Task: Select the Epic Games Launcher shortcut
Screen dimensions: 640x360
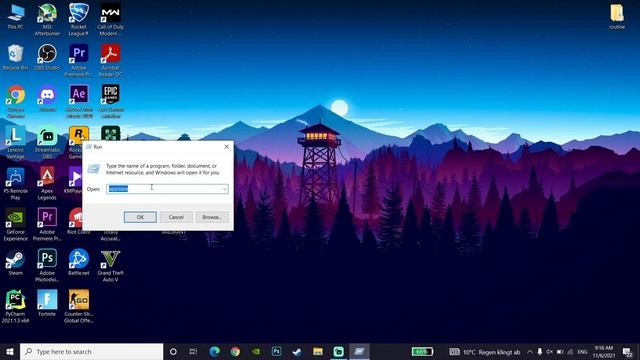Action: pyautogui.click(x=111, y=102)
